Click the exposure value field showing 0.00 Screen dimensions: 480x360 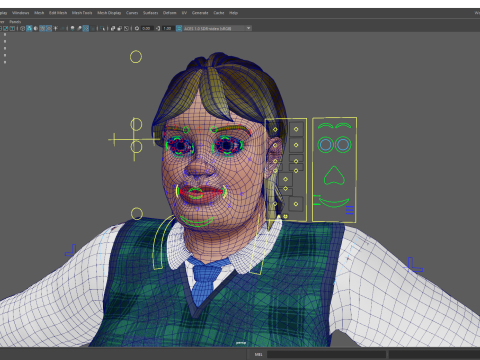click(x=147, y=29)
